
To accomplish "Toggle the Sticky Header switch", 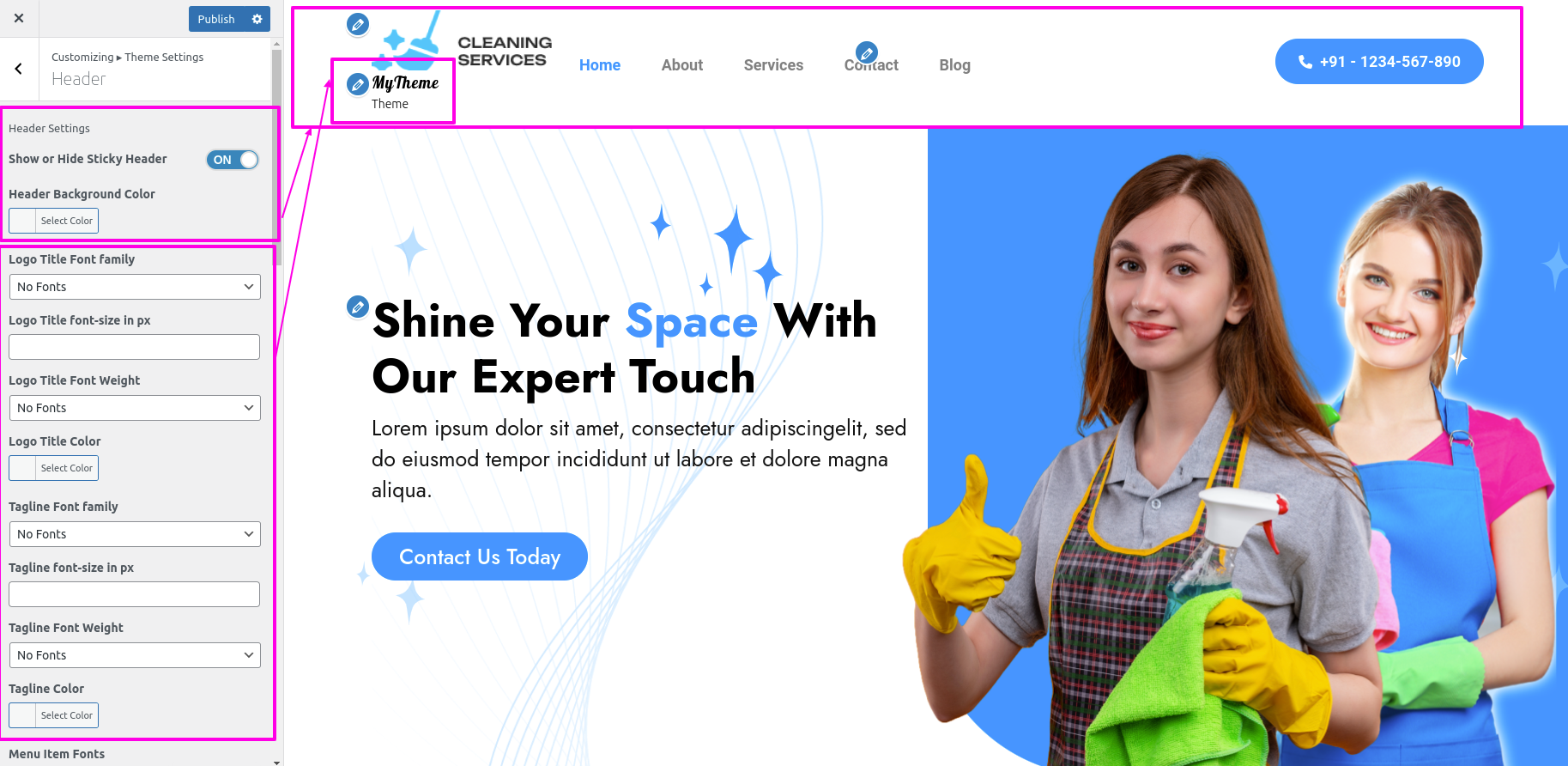I will (x=233, y=160).
